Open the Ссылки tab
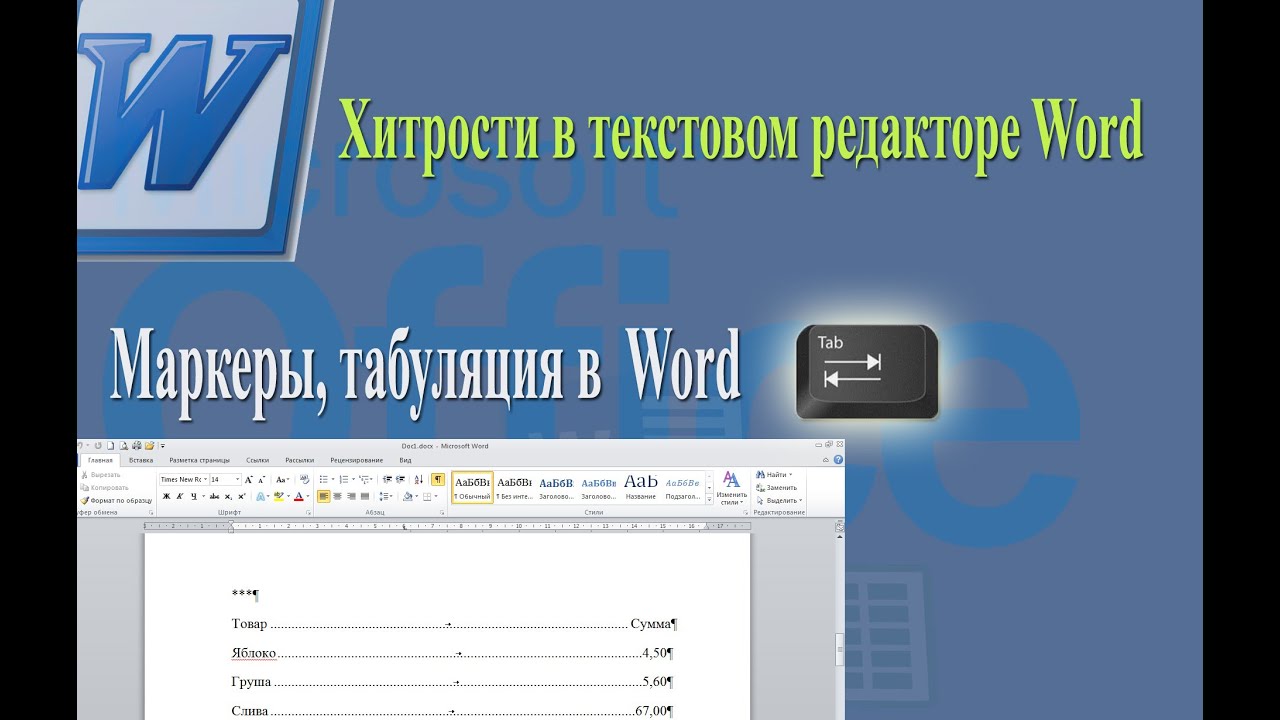This screenshot has height=720, width=1280. pyautogui.click(x=258, y=460)
